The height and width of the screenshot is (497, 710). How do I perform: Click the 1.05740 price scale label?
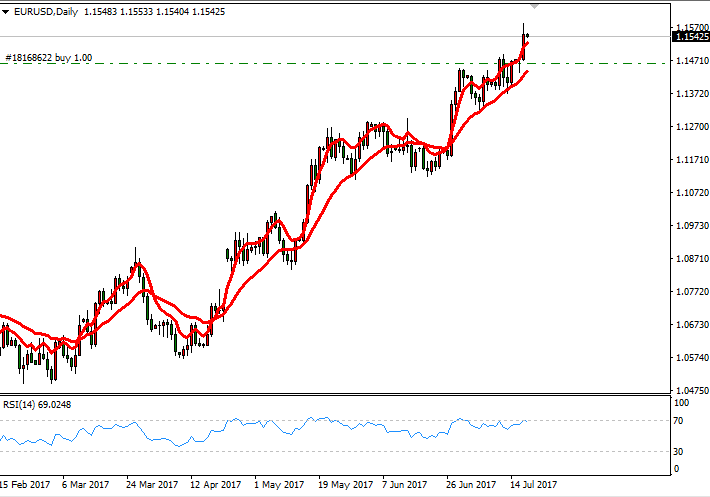[x=692, y=358]
